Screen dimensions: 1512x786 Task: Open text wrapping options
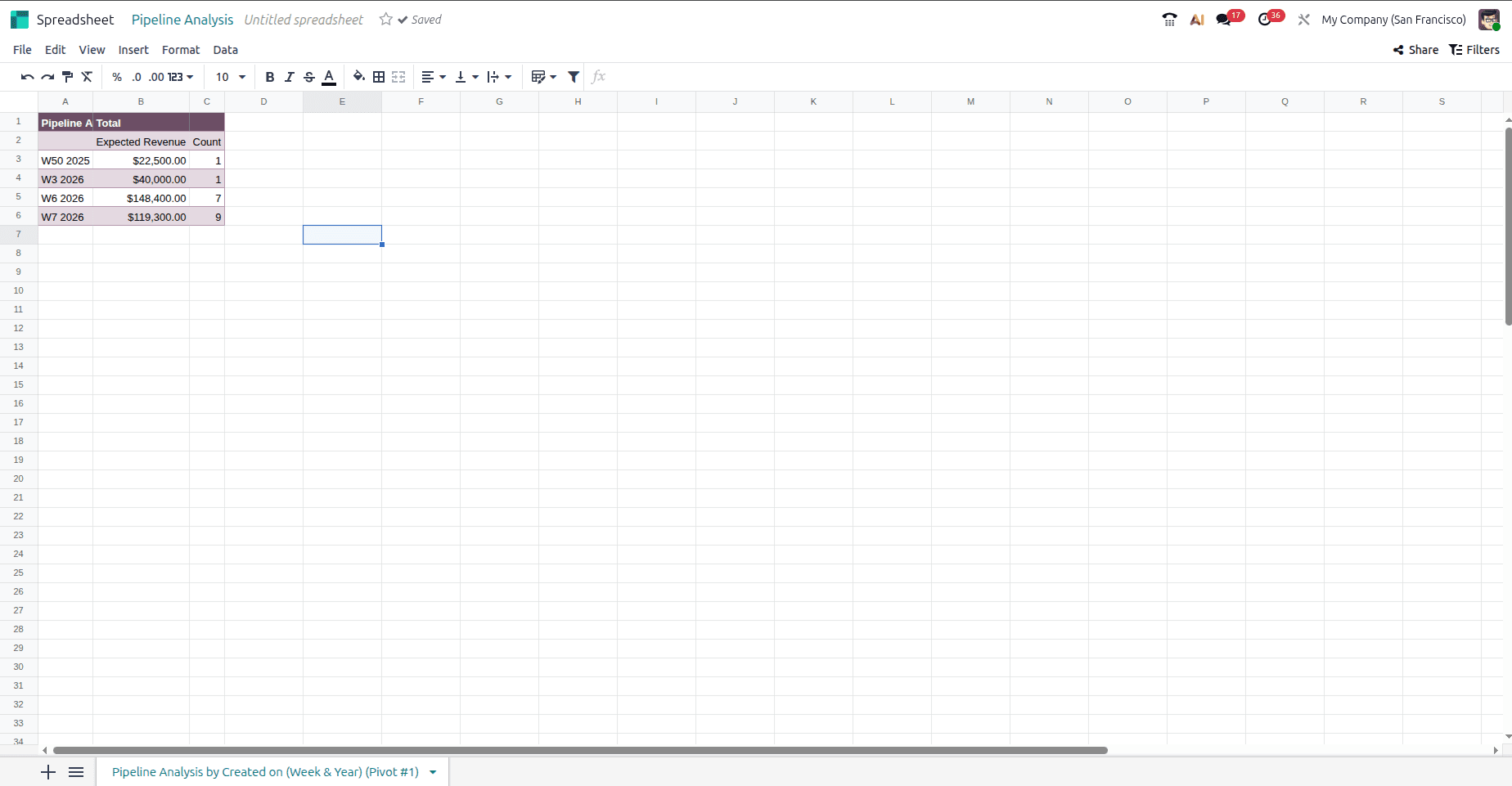[499, 77]
